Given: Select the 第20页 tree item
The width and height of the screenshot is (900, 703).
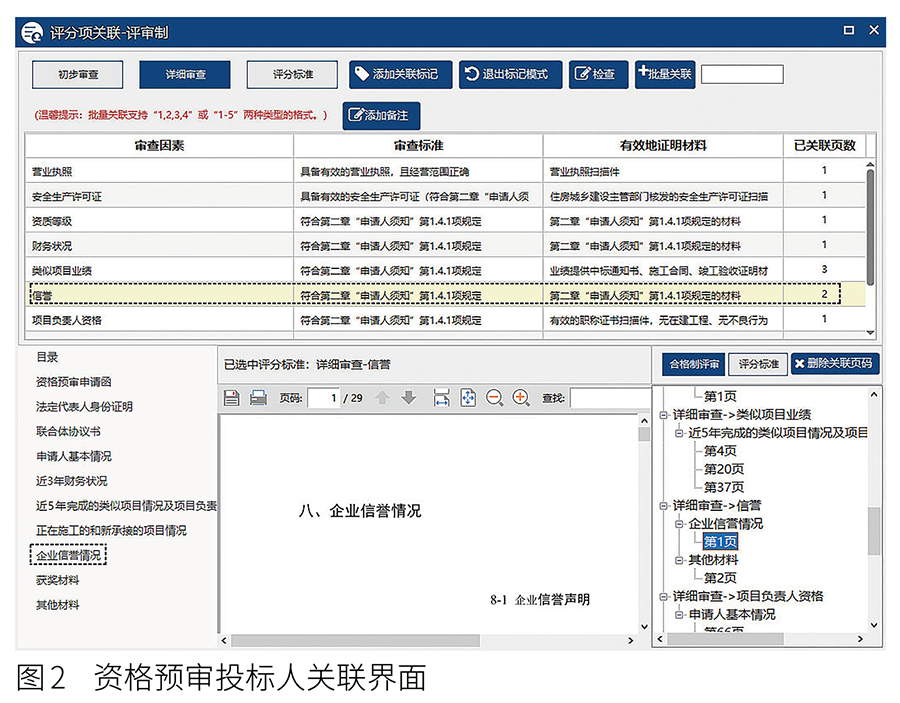Looking at the screenshot, I should (723, 469).
